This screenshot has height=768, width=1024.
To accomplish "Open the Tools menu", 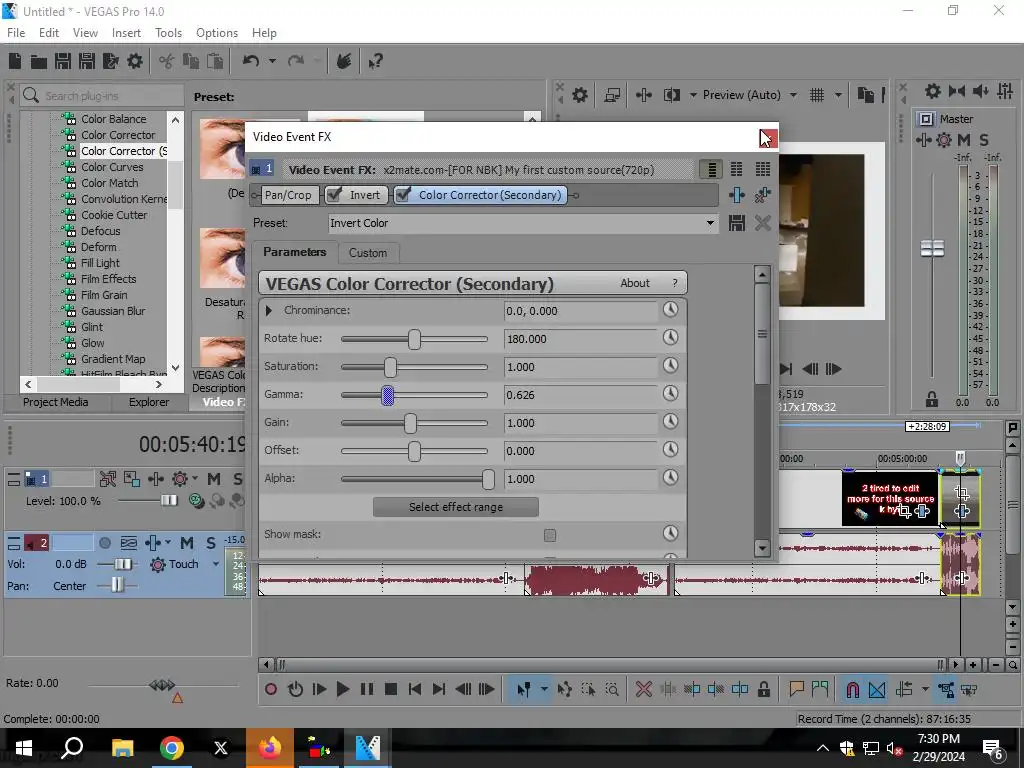I will coord(168,33).
